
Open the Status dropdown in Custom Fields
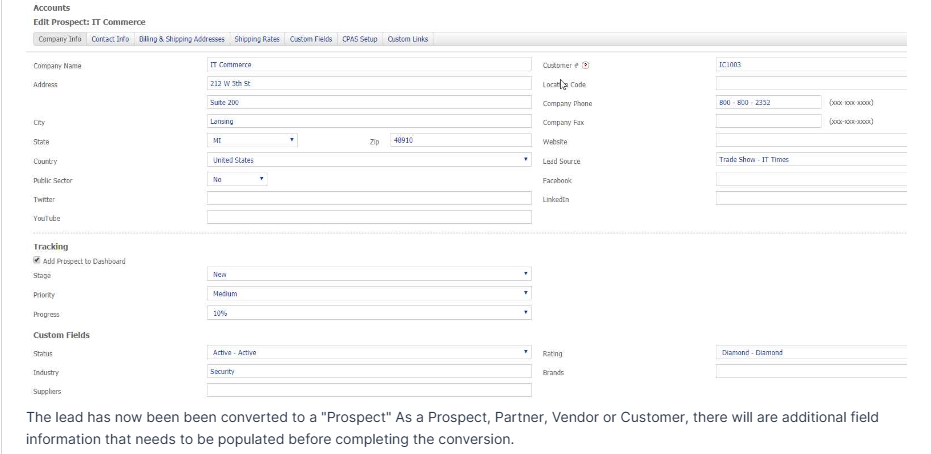[x=368, y=353]
